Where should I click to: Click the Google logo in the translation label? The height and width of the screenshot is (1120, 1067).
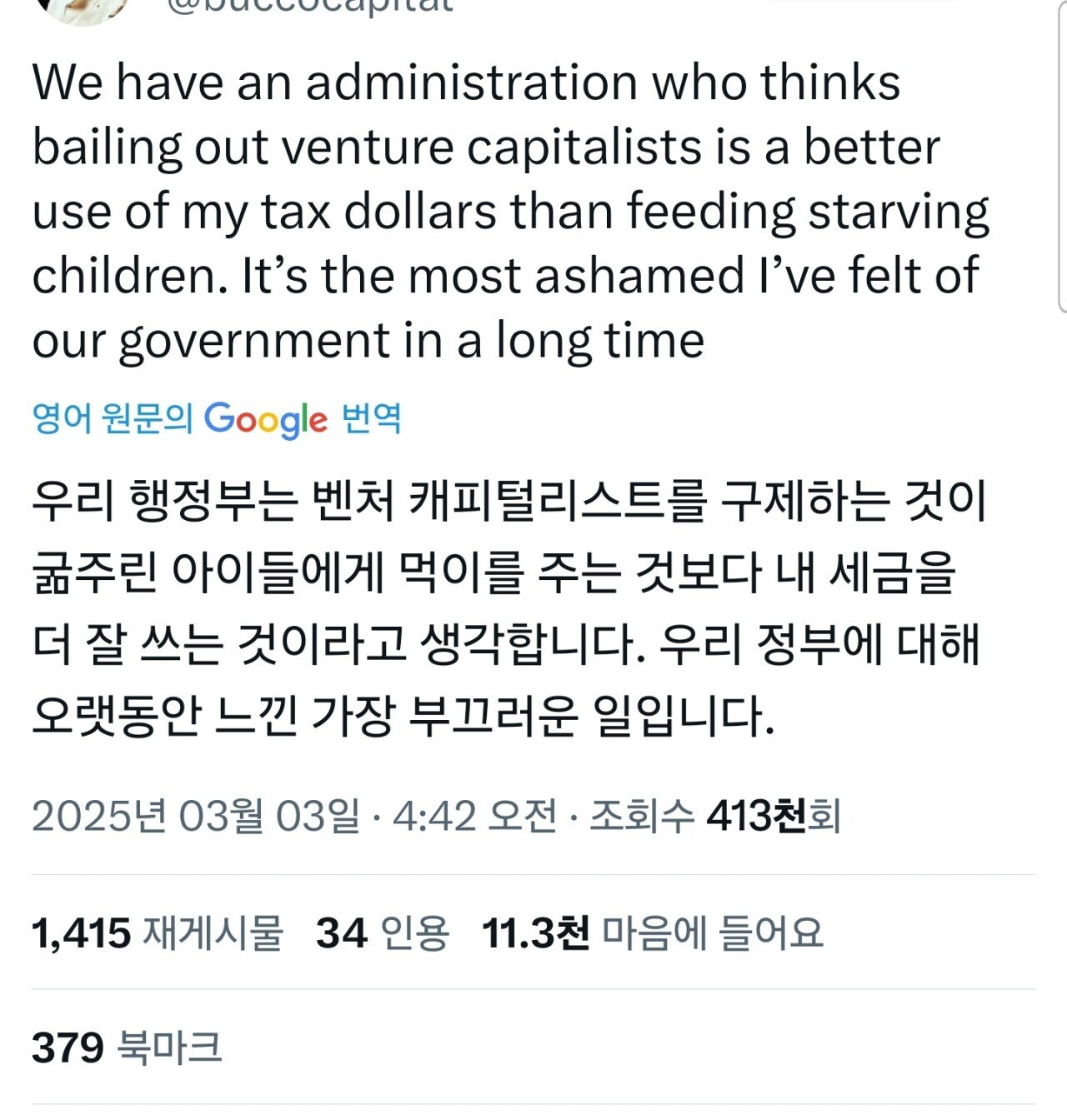[x=266, y=419]
